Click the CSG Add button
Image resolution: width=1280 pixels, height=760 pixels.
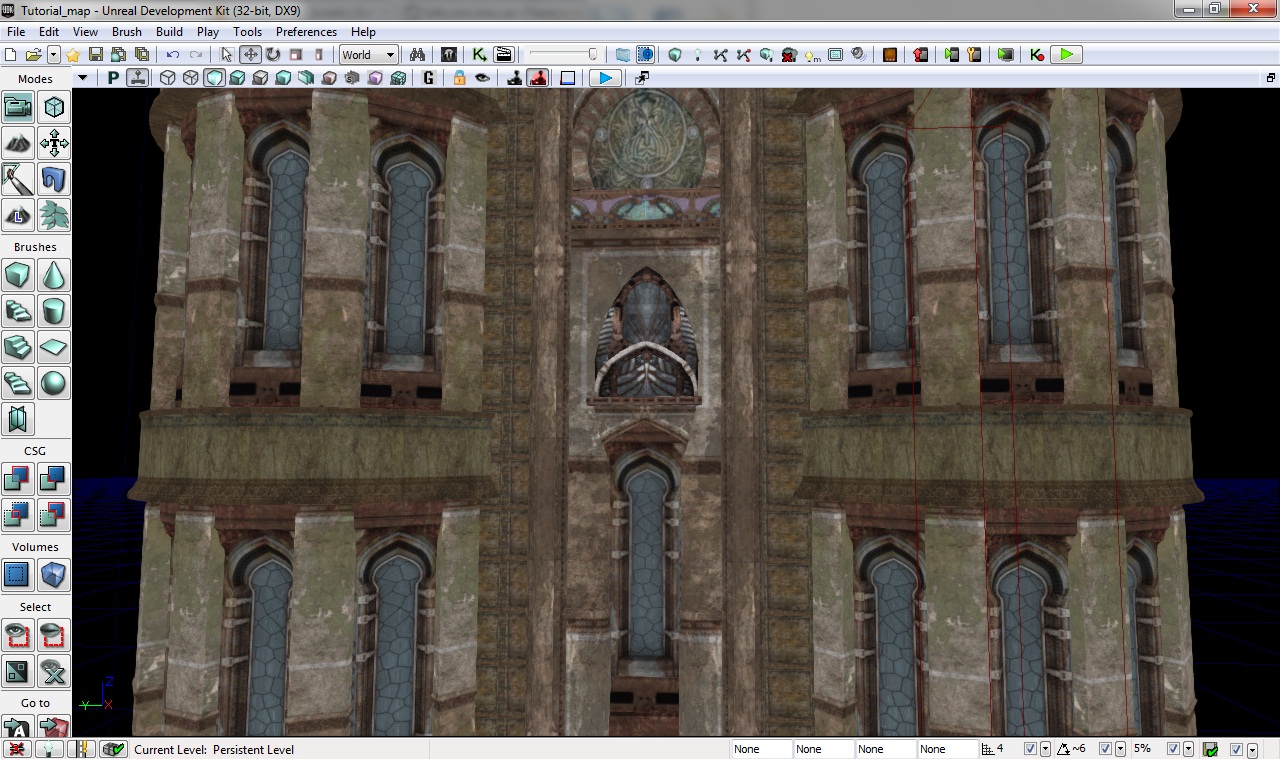pos(18,479)
